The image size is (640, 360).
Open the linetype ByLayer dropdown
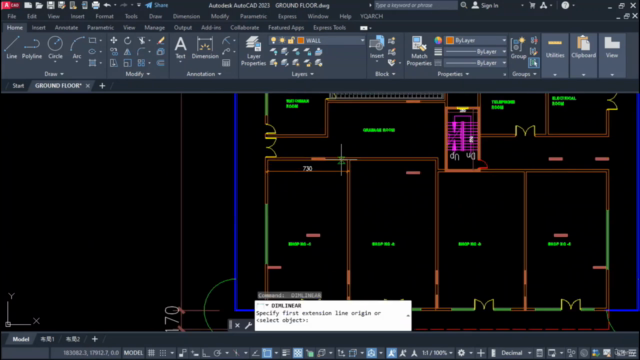pyautogui.click(x=504, y=63)
